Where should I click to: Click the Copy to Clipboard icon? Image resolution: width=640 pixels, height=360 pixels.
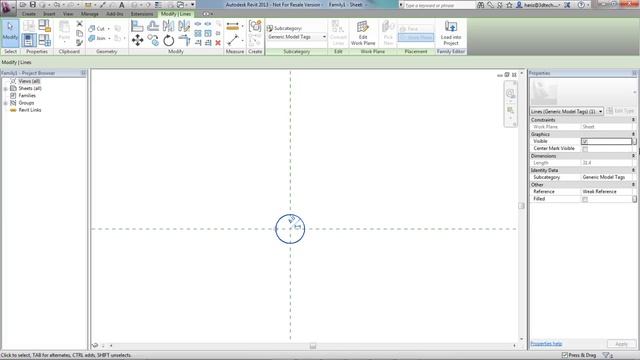pyautogui.click(x=80, y=33)
